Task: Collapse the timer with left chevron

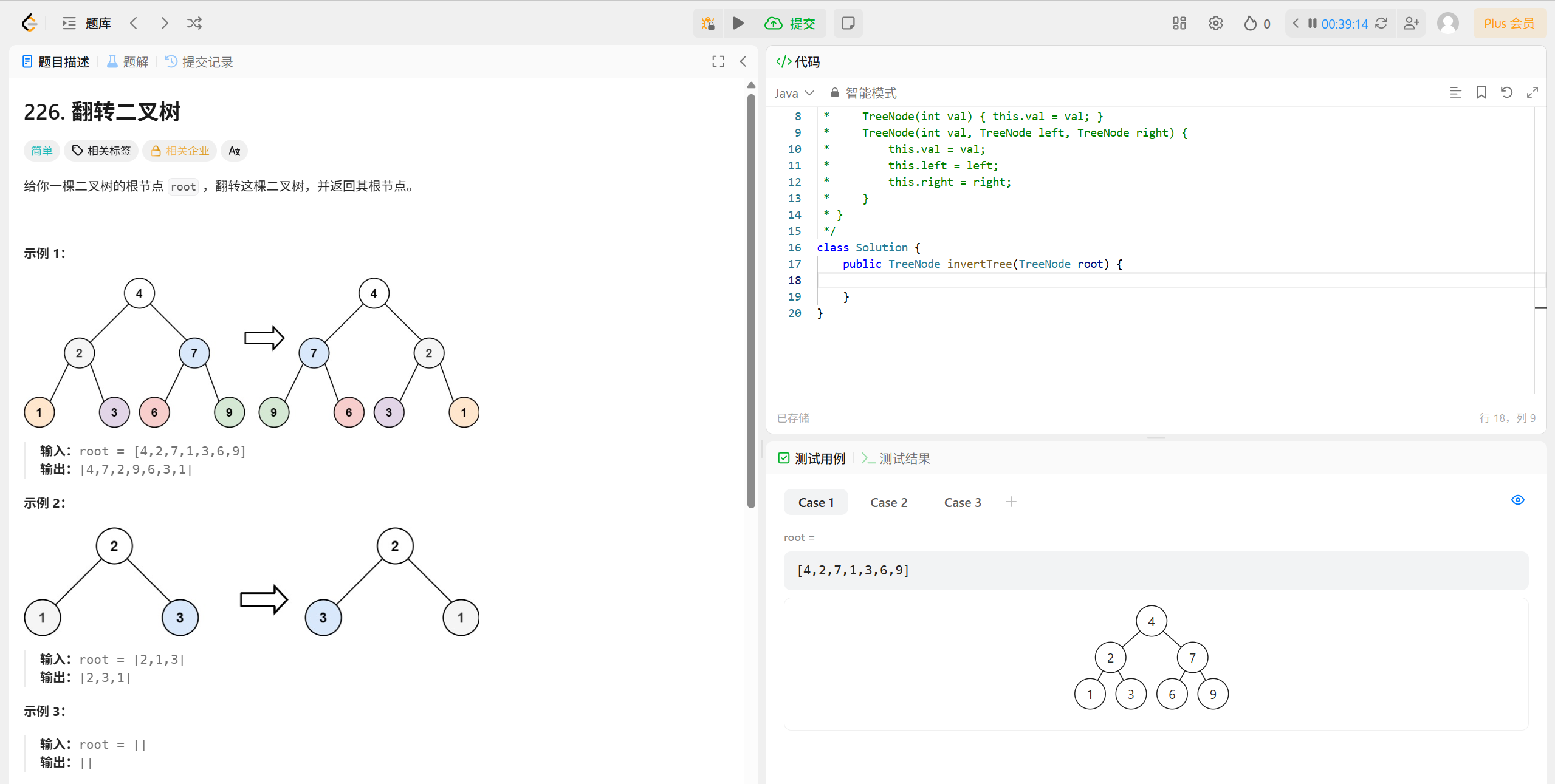Action: 1296,23
